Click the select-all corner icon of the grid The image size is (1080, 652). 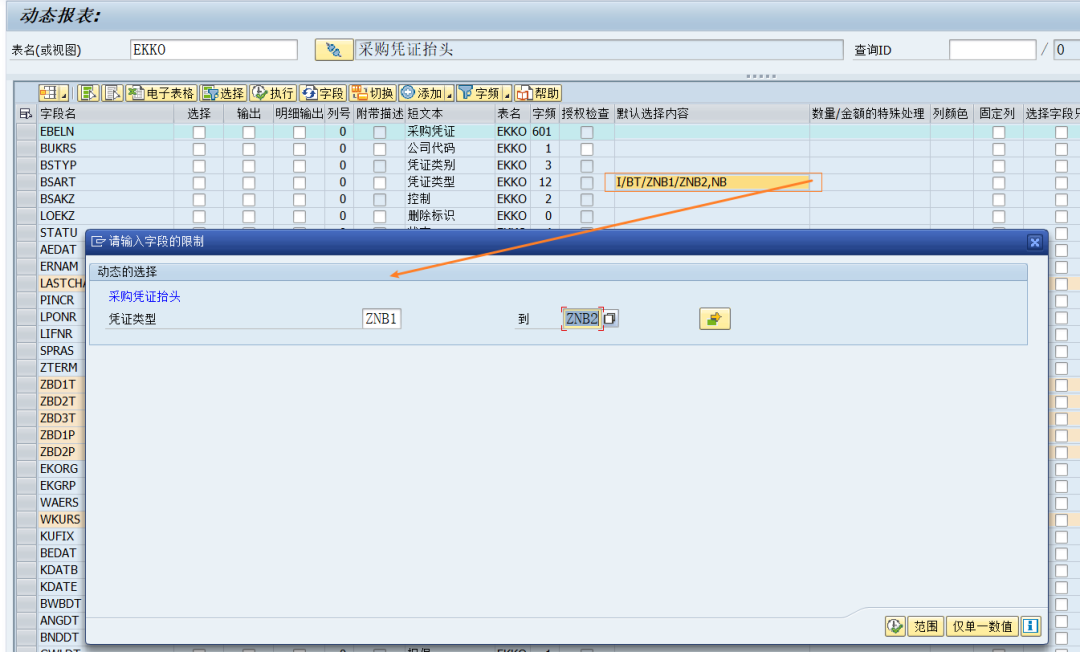pyautogui.click(x=26, y=114)
